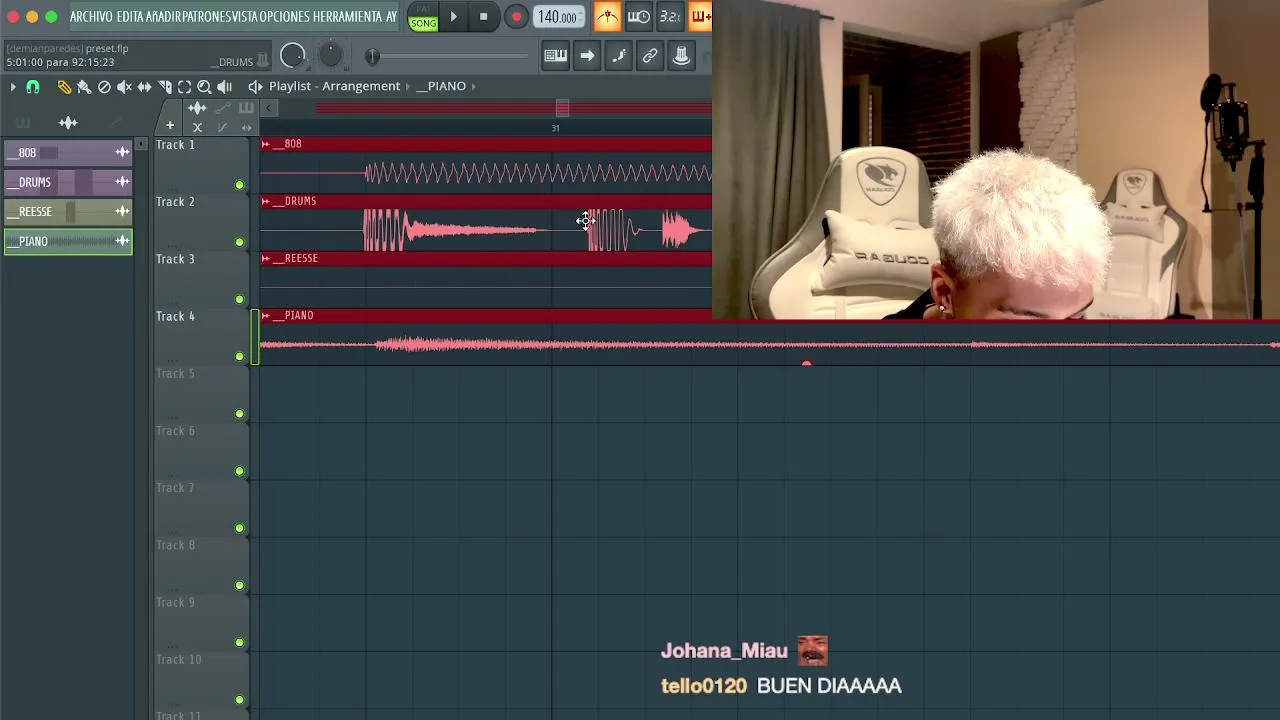Expand the arrow after Playlist - Arrangement
Viewport: 1280px width, 720px height.
pos(408,86)
